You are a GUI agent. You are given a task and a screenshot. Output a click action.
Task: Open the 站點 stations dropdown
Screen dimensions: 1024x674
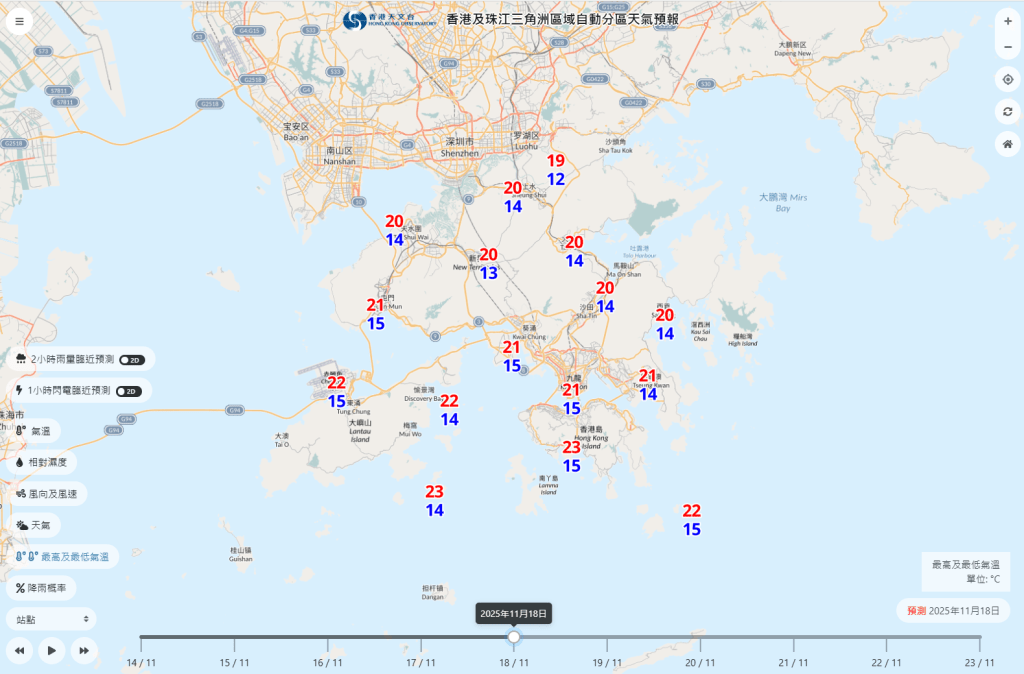click(x=48, y=619)
